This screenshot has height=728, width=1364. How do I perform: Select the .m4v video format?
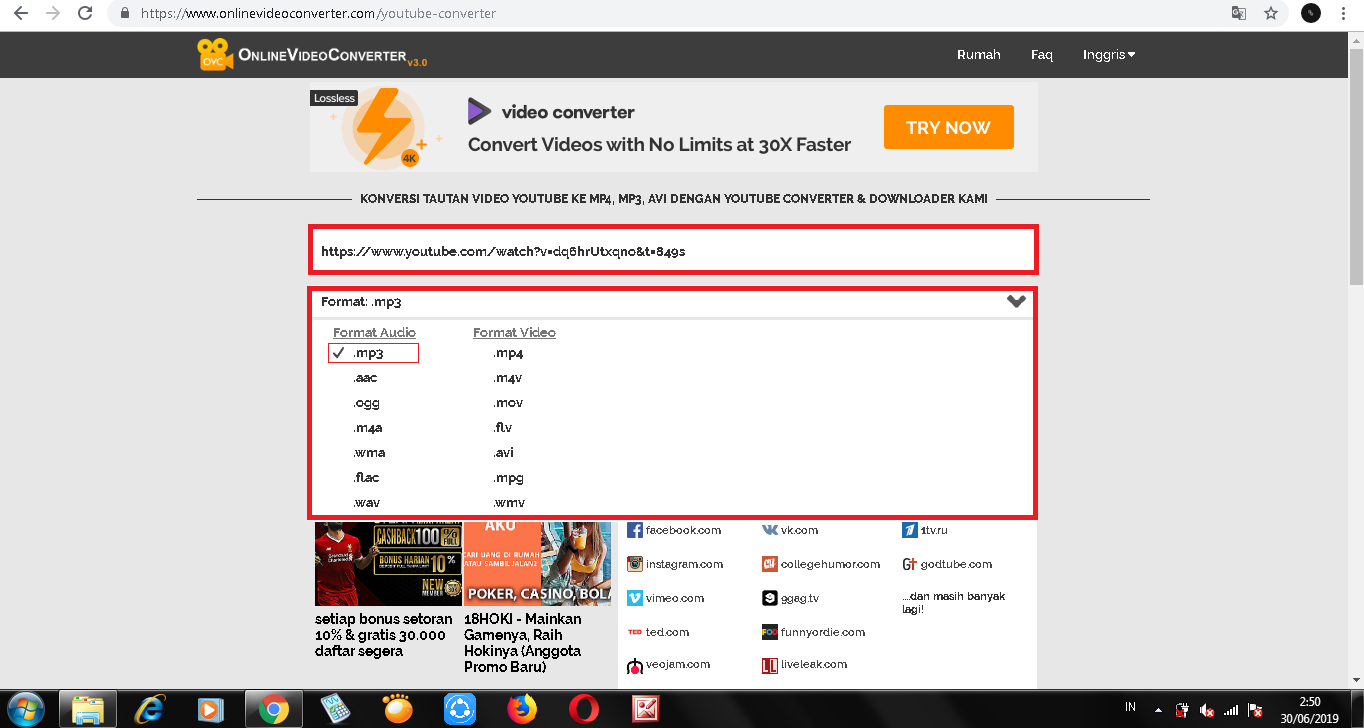(508, 378)
